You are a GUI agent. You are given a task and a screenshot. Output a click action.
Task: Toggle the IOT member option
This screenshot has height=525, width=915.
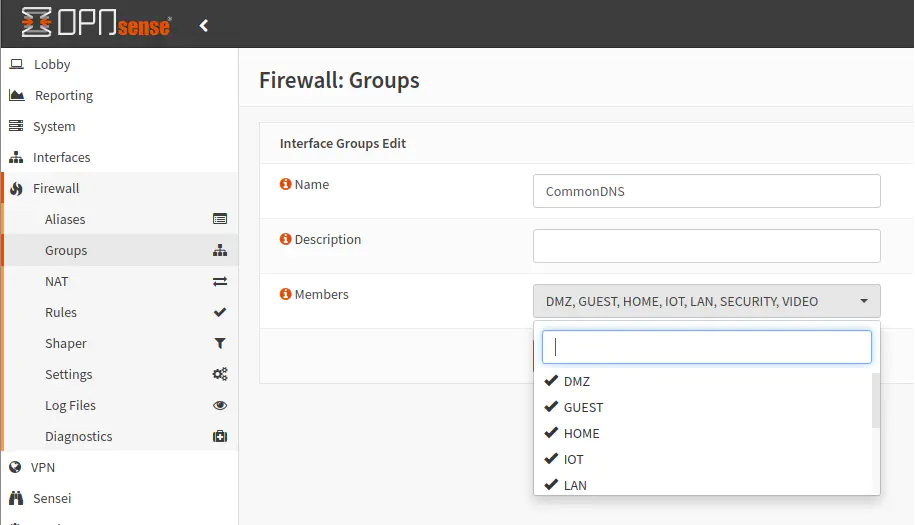click(573, 459)
